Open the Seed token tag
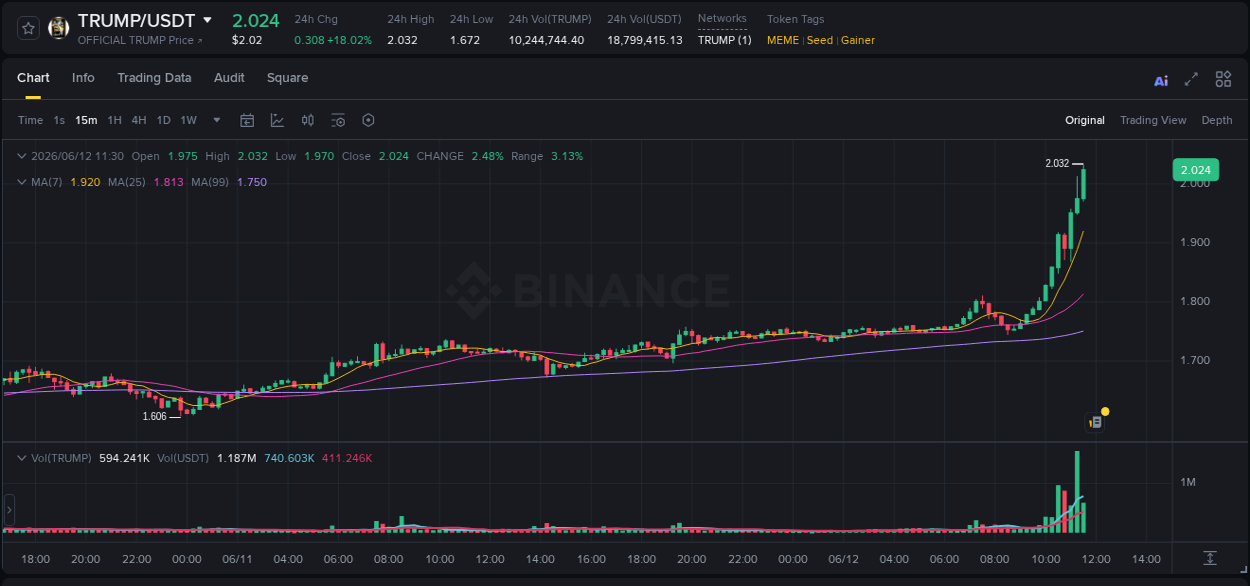Viewport: 1250px width, 586px height. [x=820, y=40]
